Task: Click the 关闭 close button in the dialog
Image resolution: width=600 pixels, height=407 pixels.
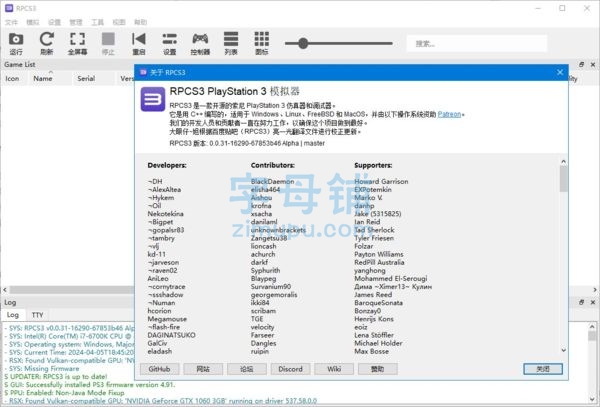Action: coord(543,369)
